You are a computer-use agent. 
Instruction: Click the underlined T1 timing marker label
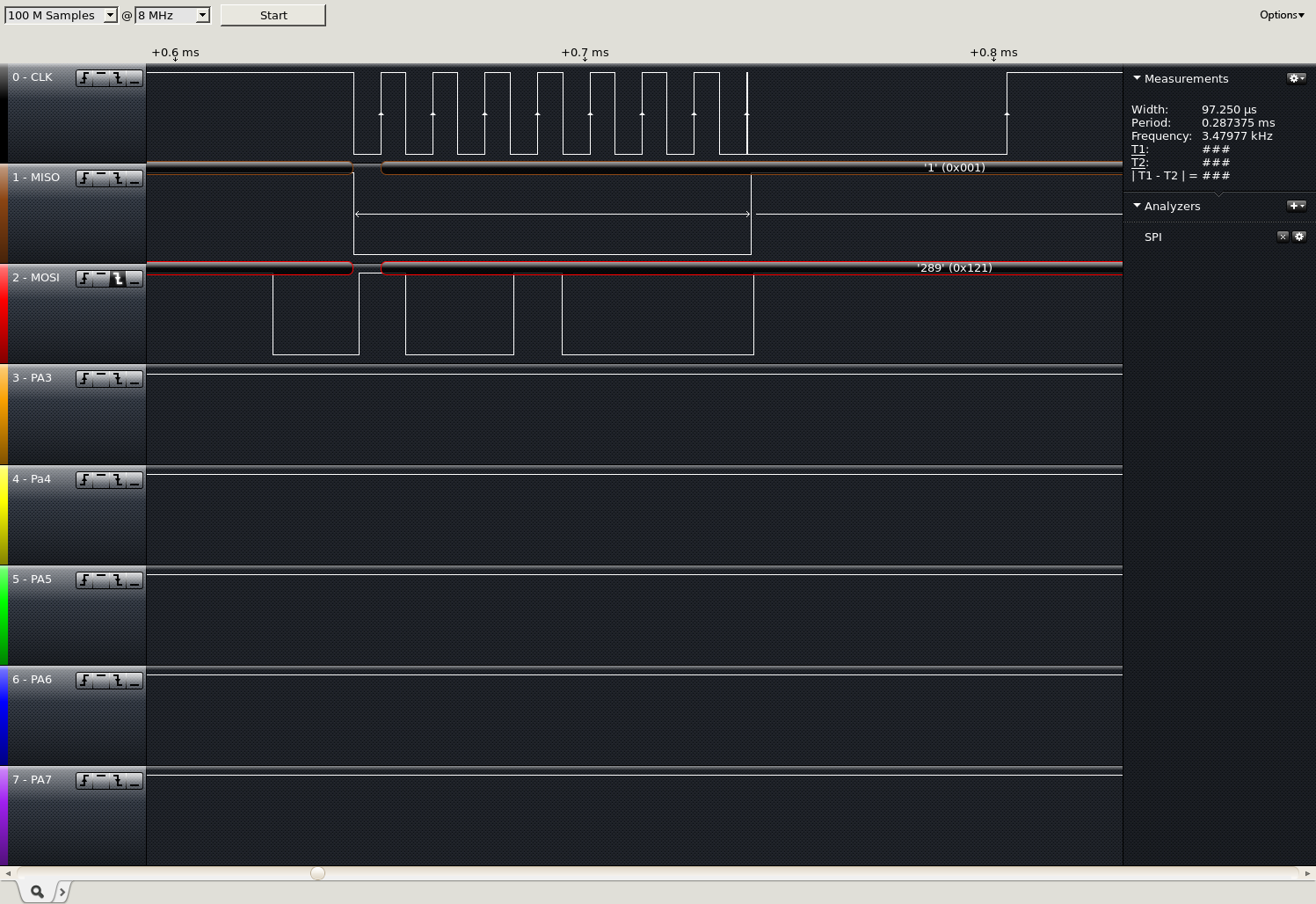1138,149
